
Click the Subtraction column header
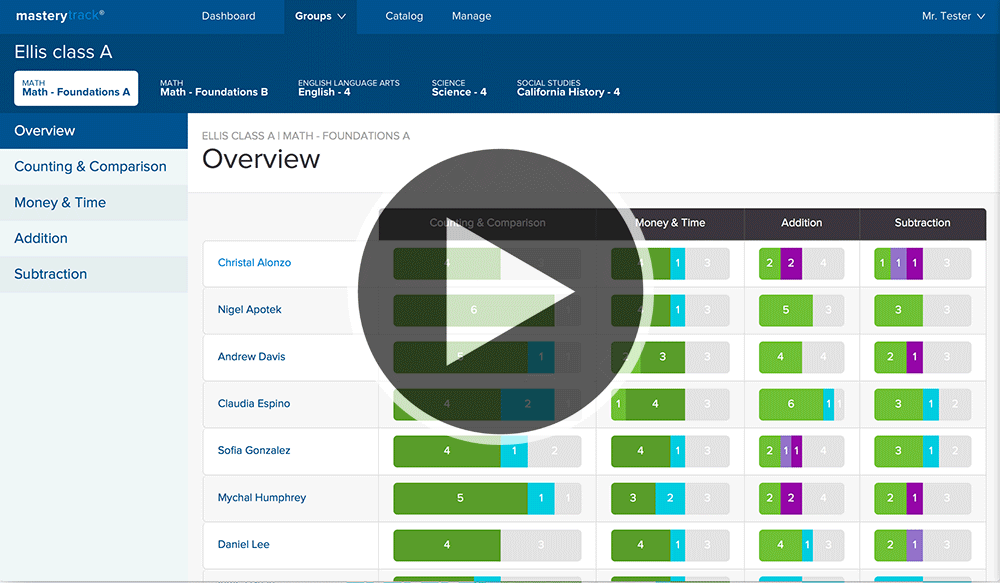click(922, 223)
